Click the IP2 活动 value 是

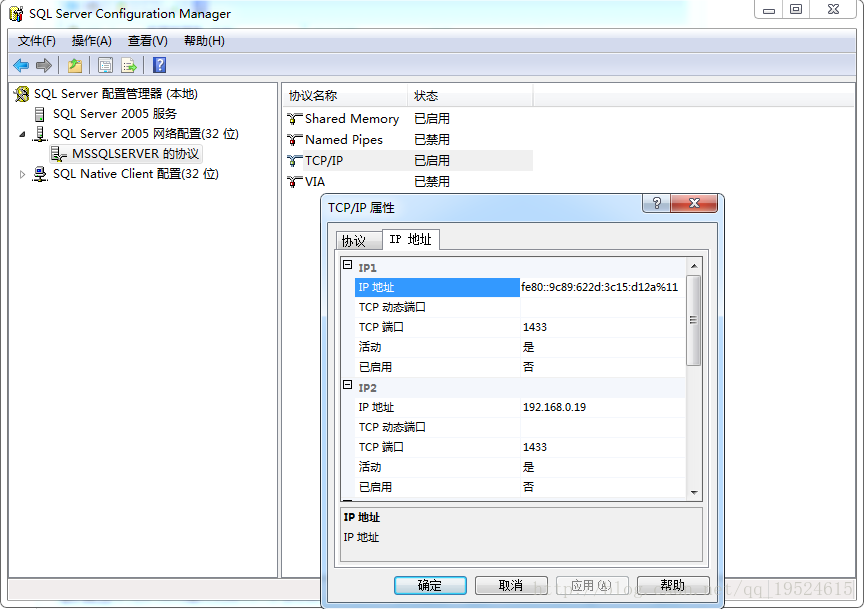[x=603, y=467]
